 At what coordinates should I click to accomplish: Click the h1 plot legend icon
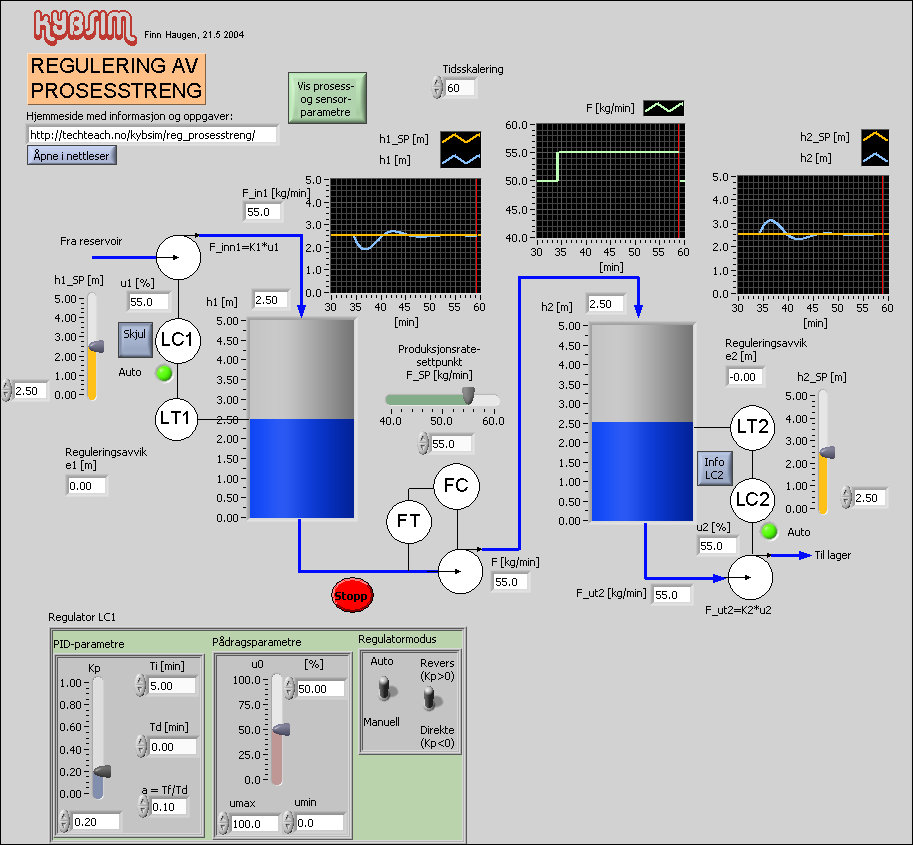[x=461, y=157]
